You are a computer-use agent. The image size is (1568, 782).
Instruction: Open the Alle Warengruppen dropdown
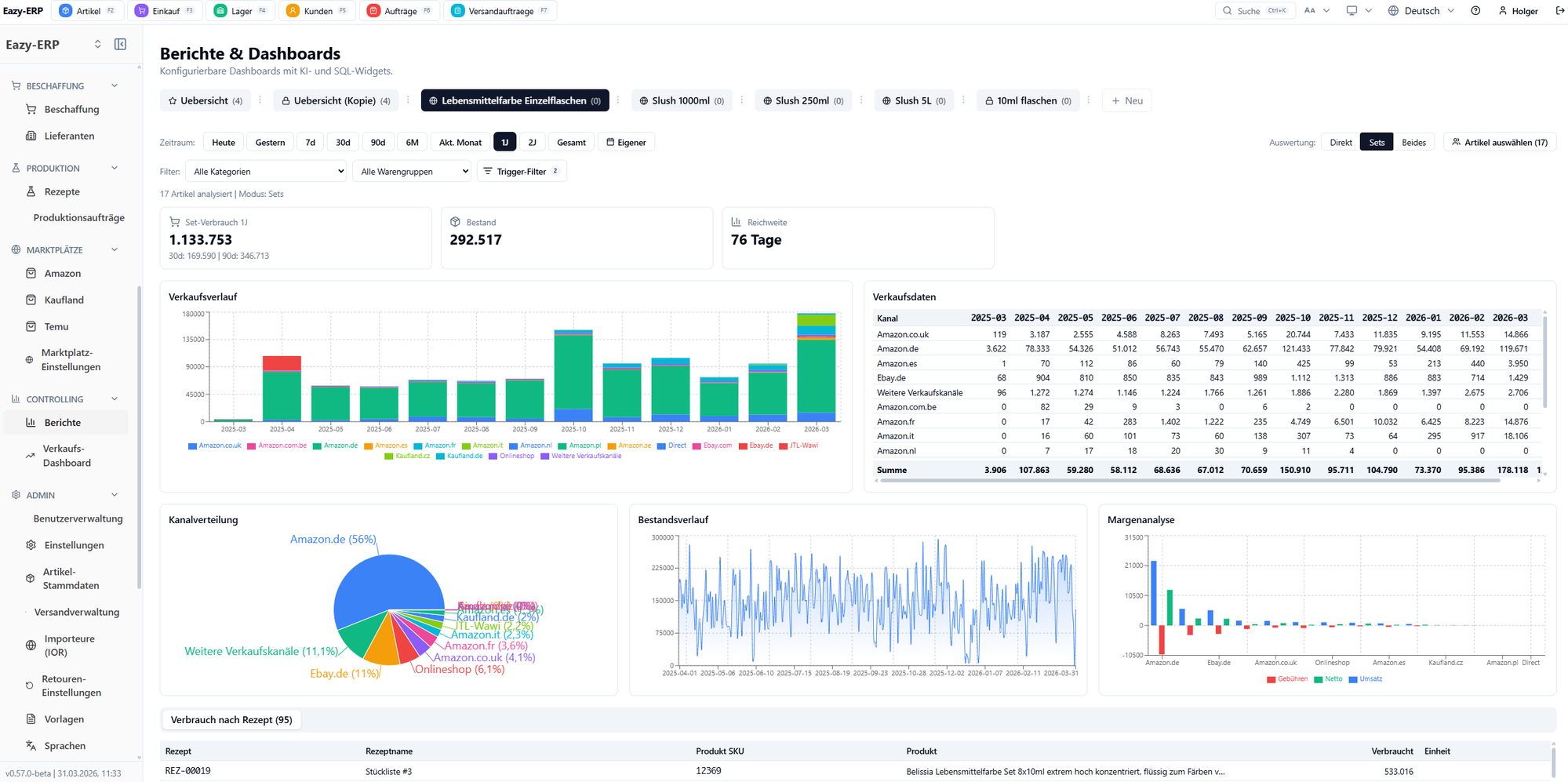tap(413, 171)
